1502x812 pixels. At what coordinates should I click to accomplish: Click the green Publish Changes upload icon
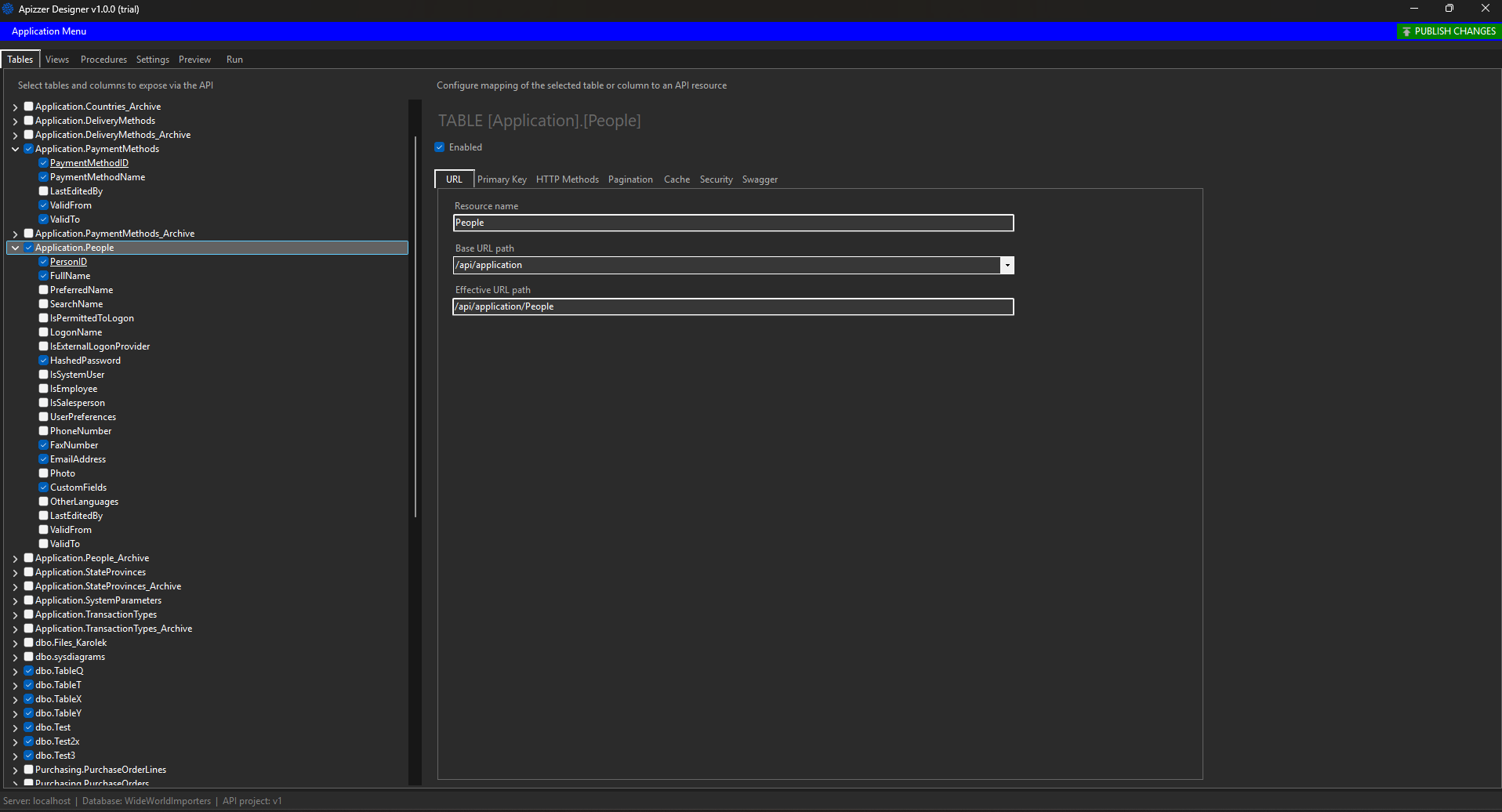point(1406,31)
